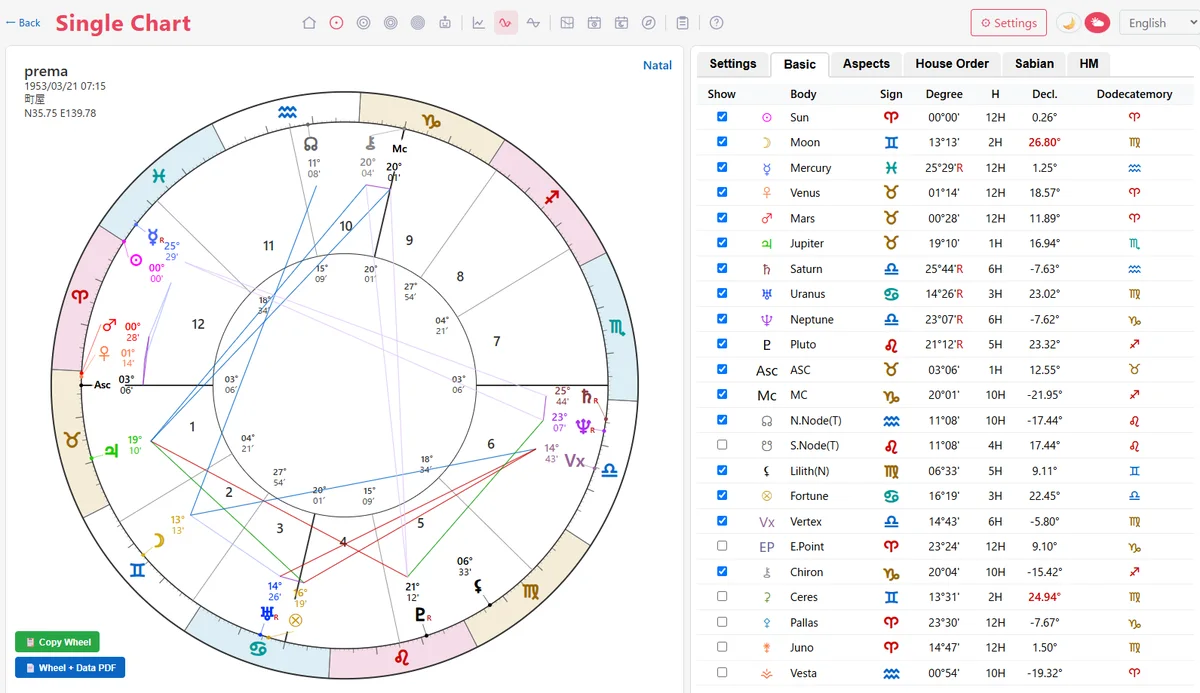Click the Back link
This screenshot has width=1200, height=693.
tap(23, 22)
